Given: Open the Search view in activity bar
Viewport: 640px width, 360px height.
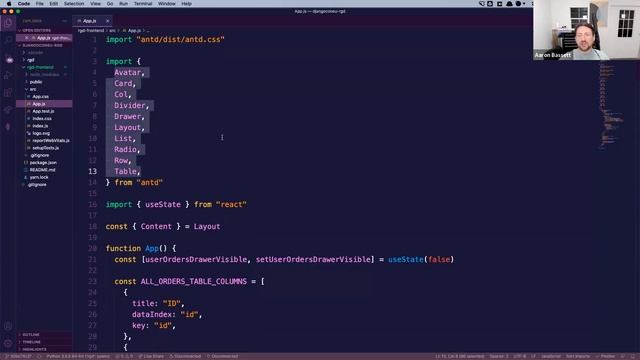Looking at the screenshot, I should (x=8, y=40).
